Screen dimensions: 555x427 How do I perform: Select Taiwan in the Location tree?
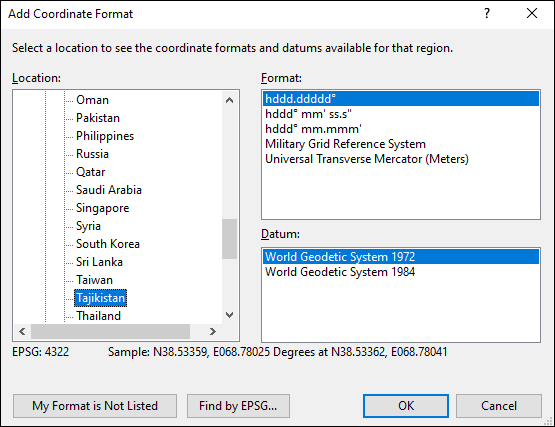(95, 280)
